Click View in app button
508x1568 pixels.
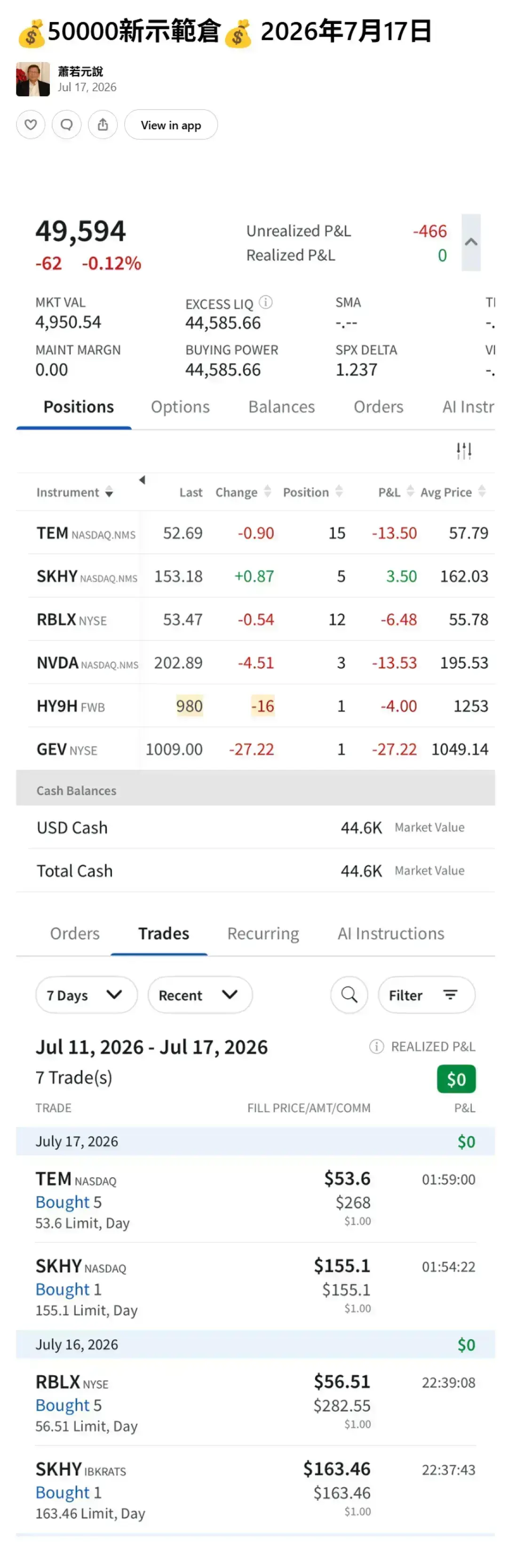pyautogui.click(x=171, y=125)
